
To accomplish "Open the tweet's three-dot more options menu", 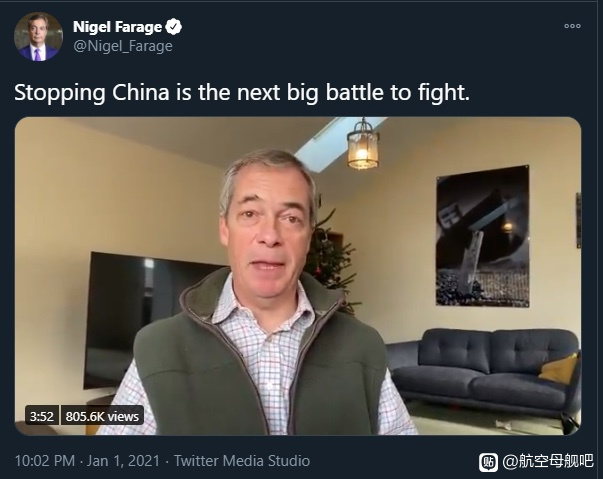I will (572, 26).
